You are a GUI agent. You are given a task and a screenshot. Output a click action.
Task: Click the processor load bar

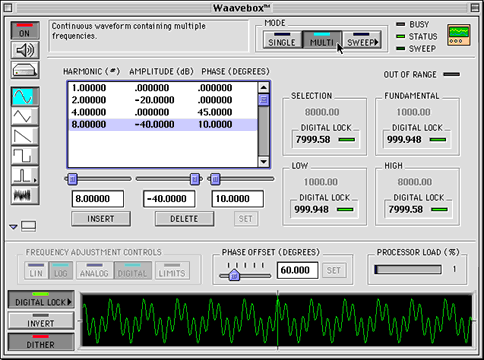click(x=408, y=270)
